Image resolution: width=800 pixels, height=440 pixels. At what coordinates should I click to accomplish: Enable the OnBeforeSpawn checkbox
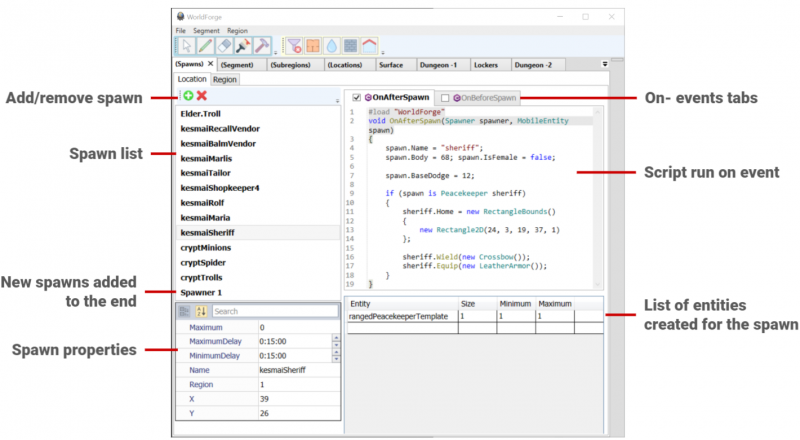tap(445, 97)
